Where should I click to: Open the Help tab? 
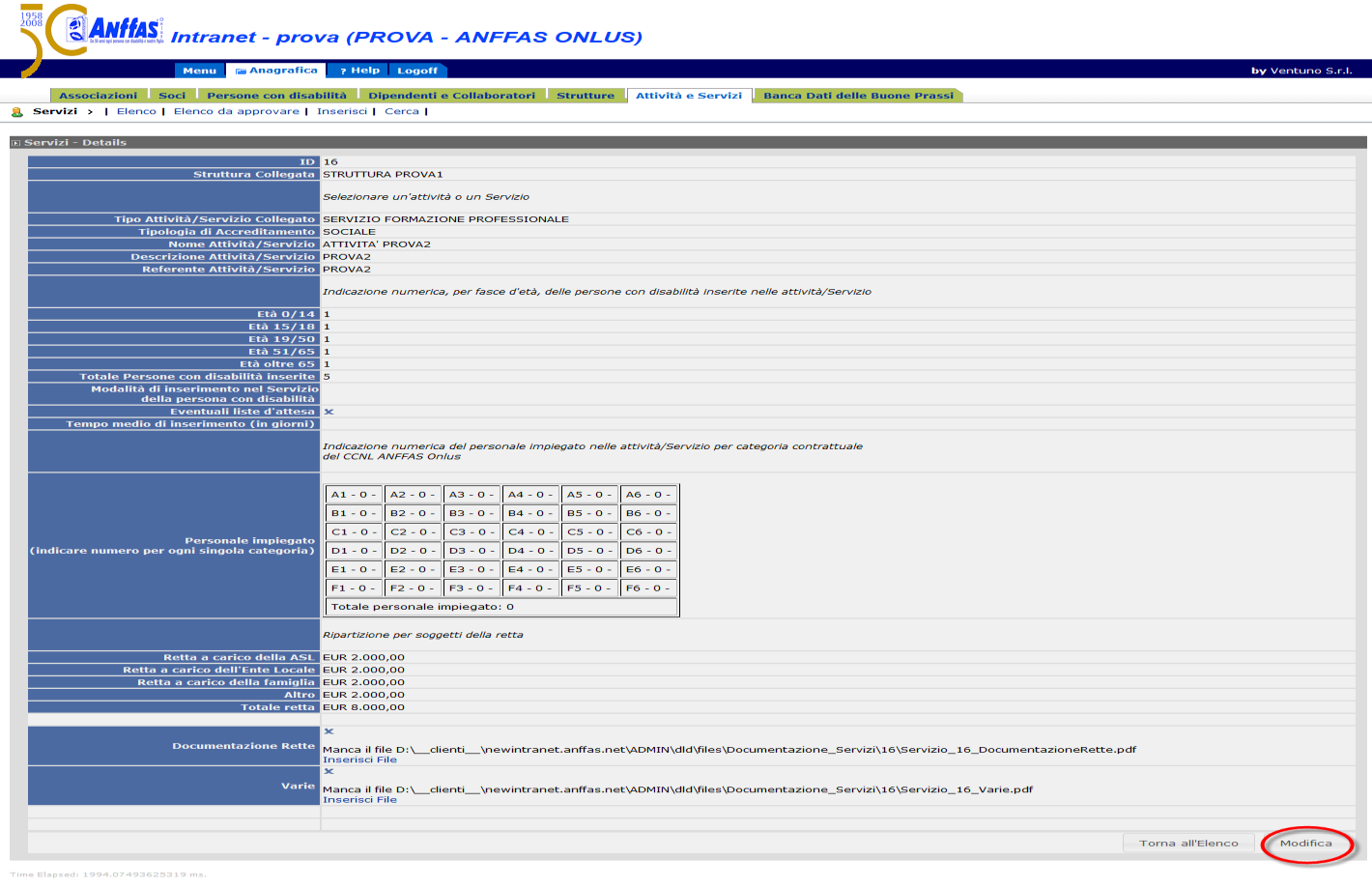click(358, 71)
